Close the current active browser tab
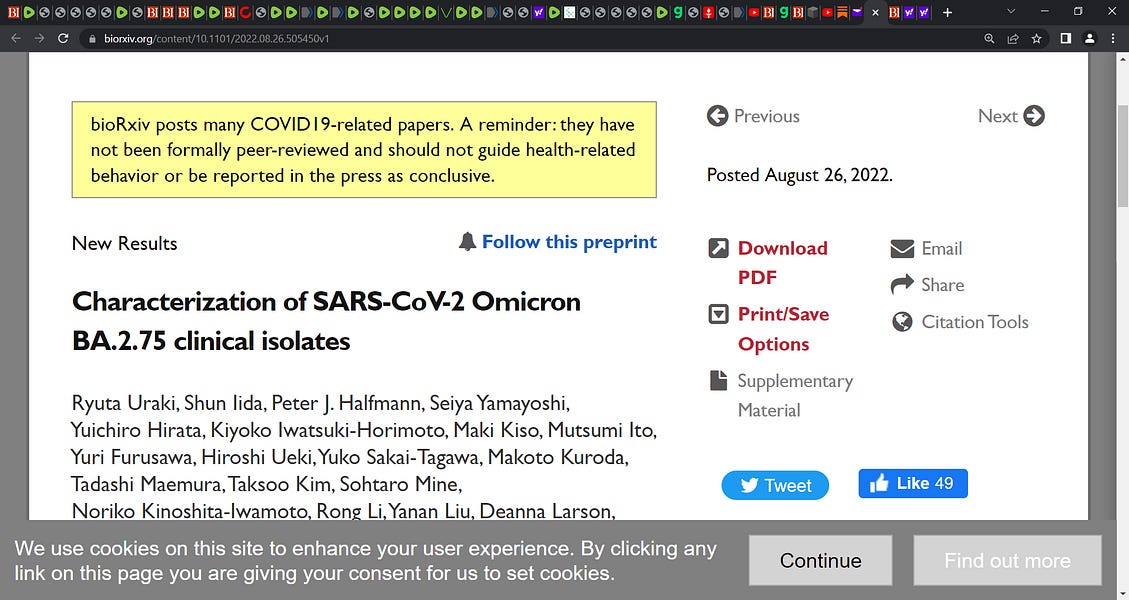1129x600 pixels. [876, 12]
